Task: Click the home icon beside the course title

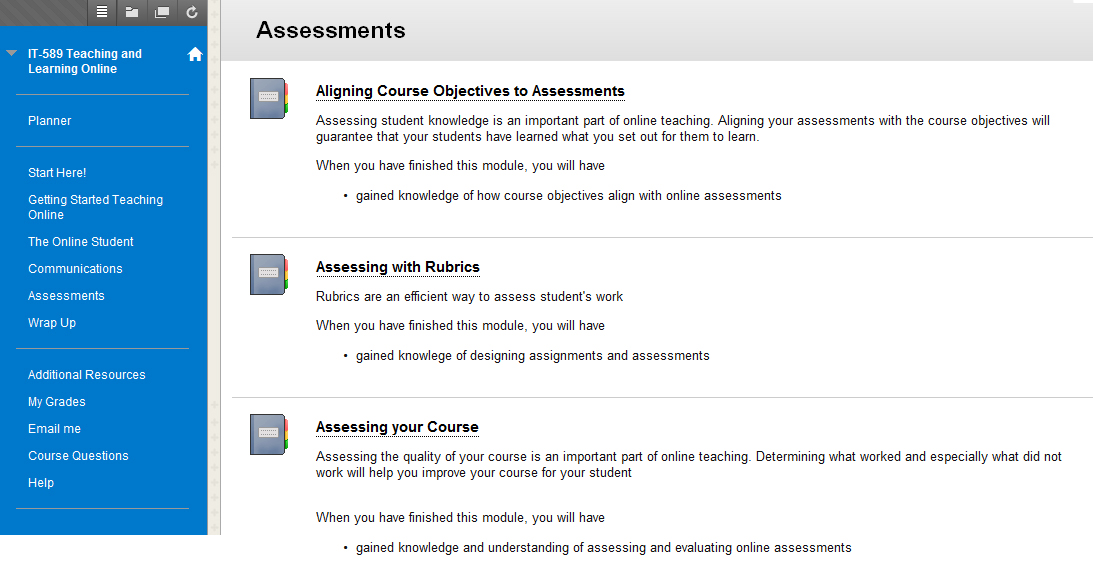Action: (x=195, y=53)
